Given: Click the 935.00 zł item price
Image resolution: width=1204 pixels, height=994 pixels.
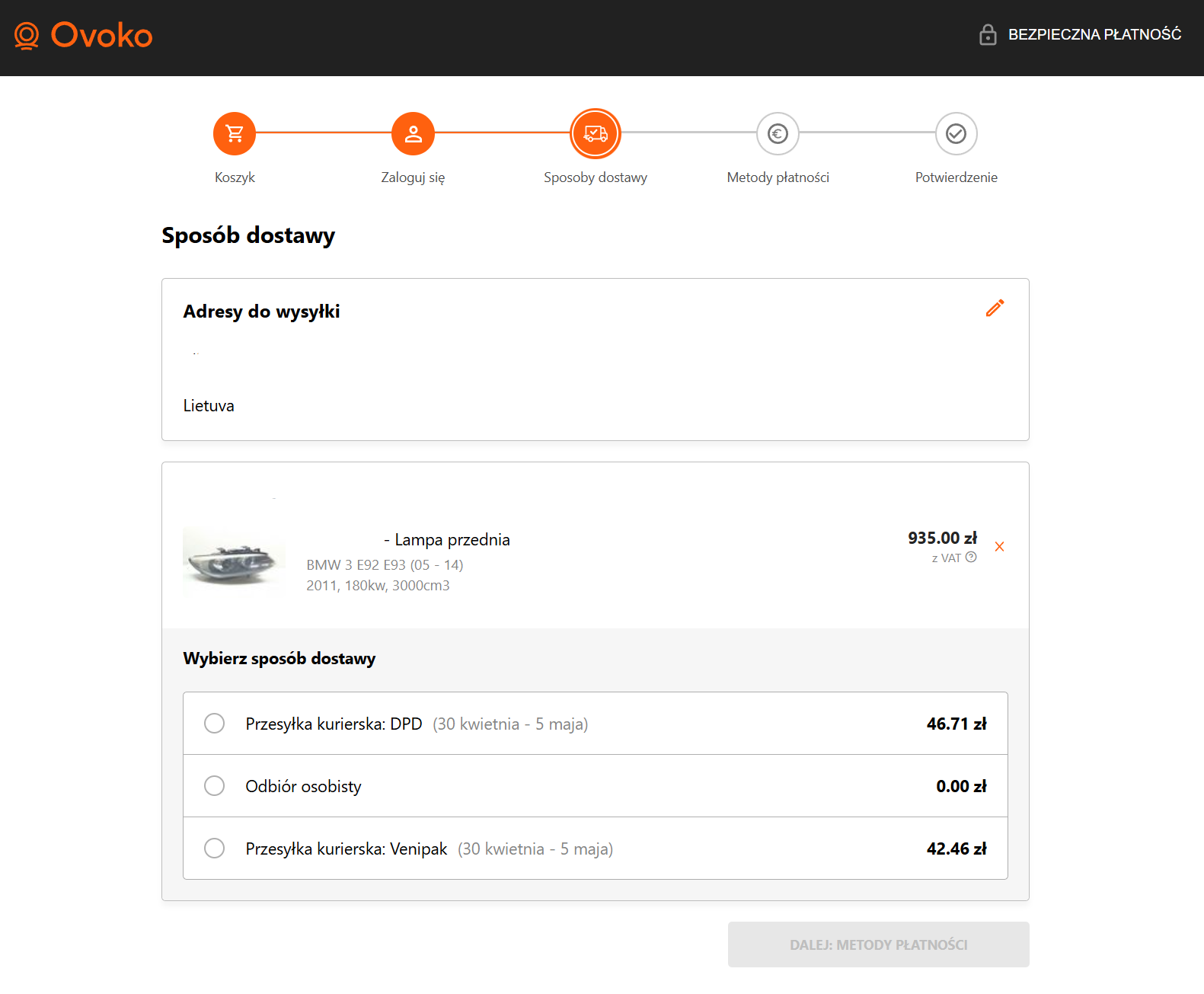Looking at the screenshot, I should (942, 538).
